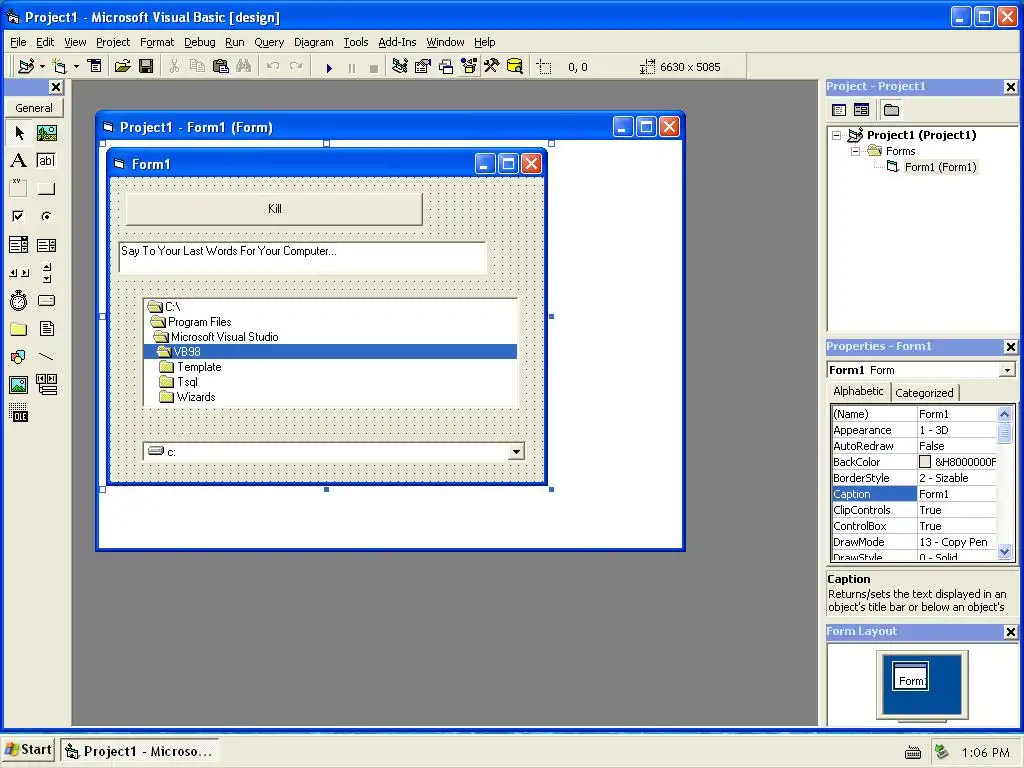Open the Add-Ins menu
Image resolution: width=1024 pixels, height=768 pixels.
coord(397,42)
